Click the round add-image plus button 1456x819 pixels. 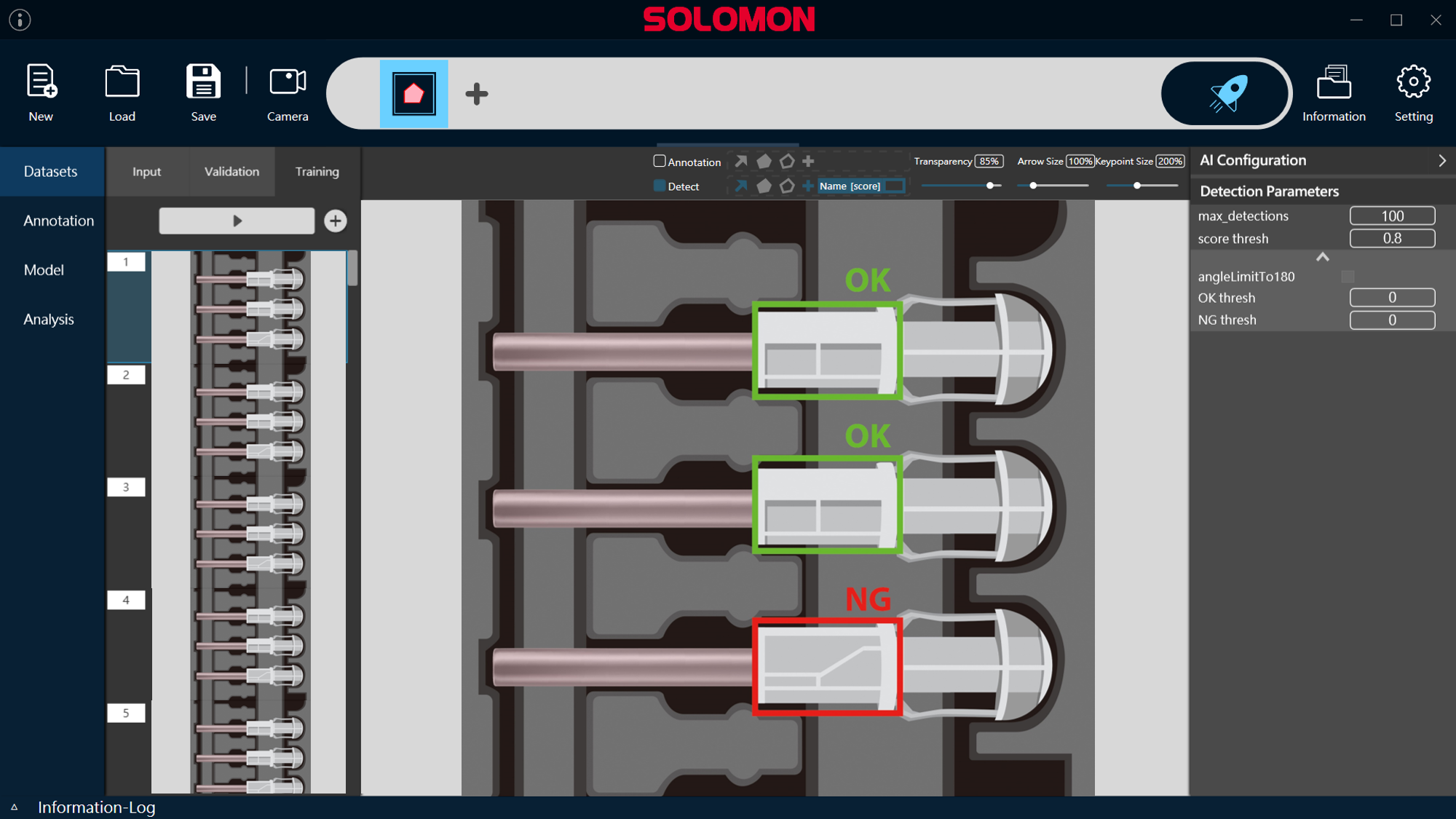(335, 221)
